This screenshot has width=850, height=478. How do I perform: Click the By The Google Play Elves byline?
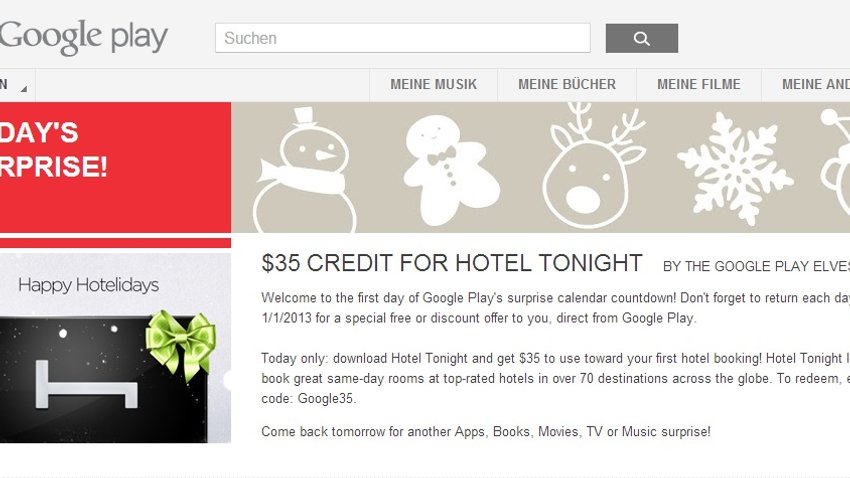tap(756, 266)
